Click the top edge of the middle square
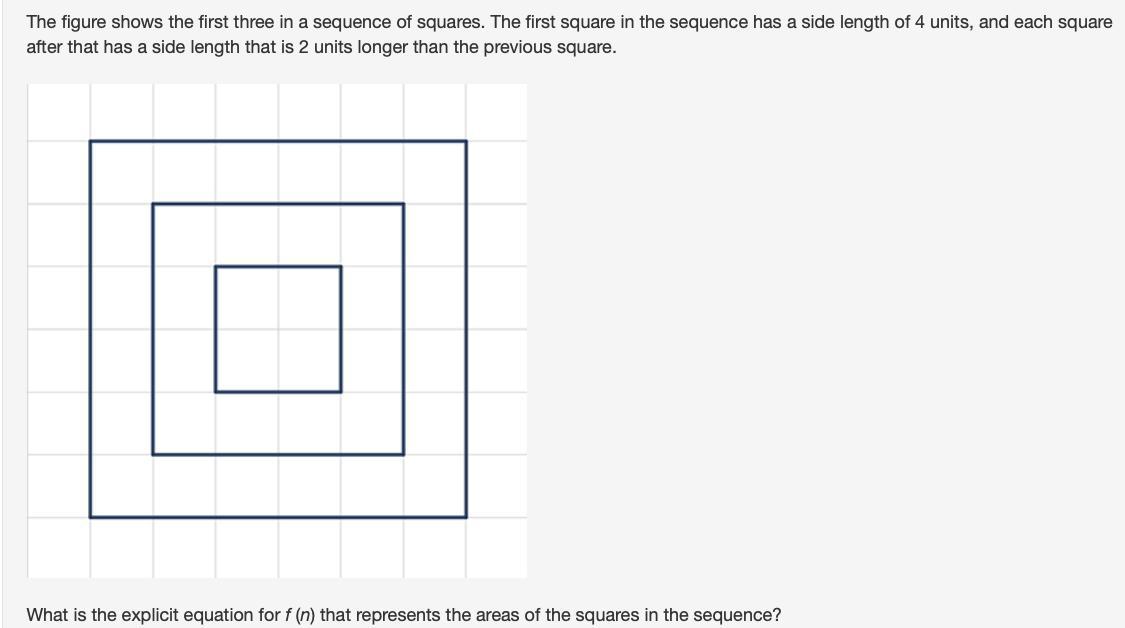Screen dimensions: 1125x628 [278, 204]
